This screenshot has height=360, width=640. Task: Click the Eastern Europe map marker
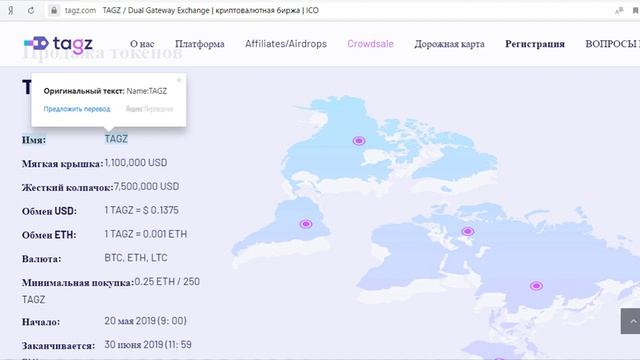[468, 231]
